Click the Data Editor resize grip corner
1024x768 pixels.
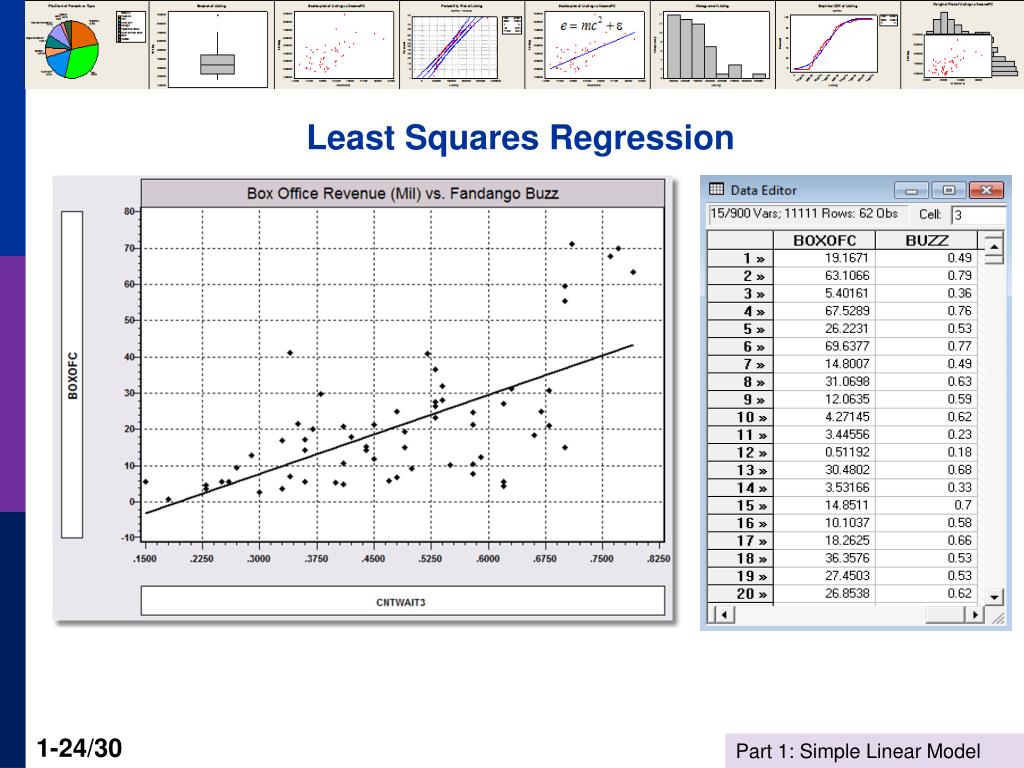(x=998, y=617)
